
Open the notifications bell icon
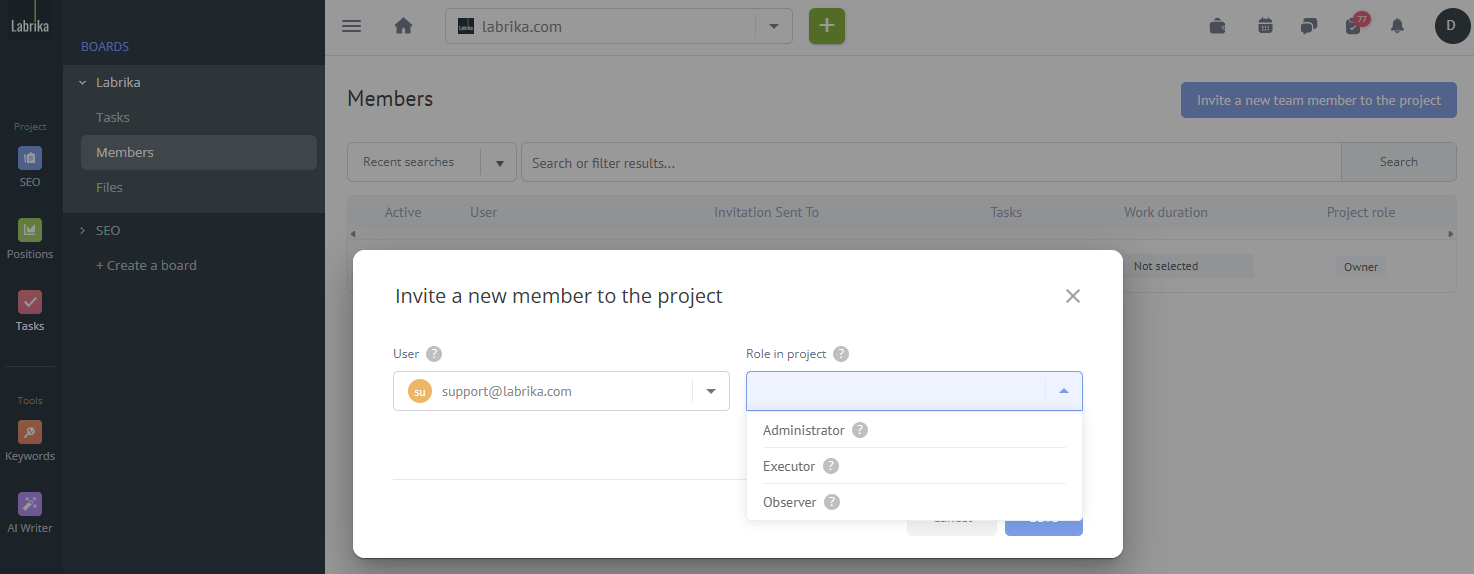1397,26
